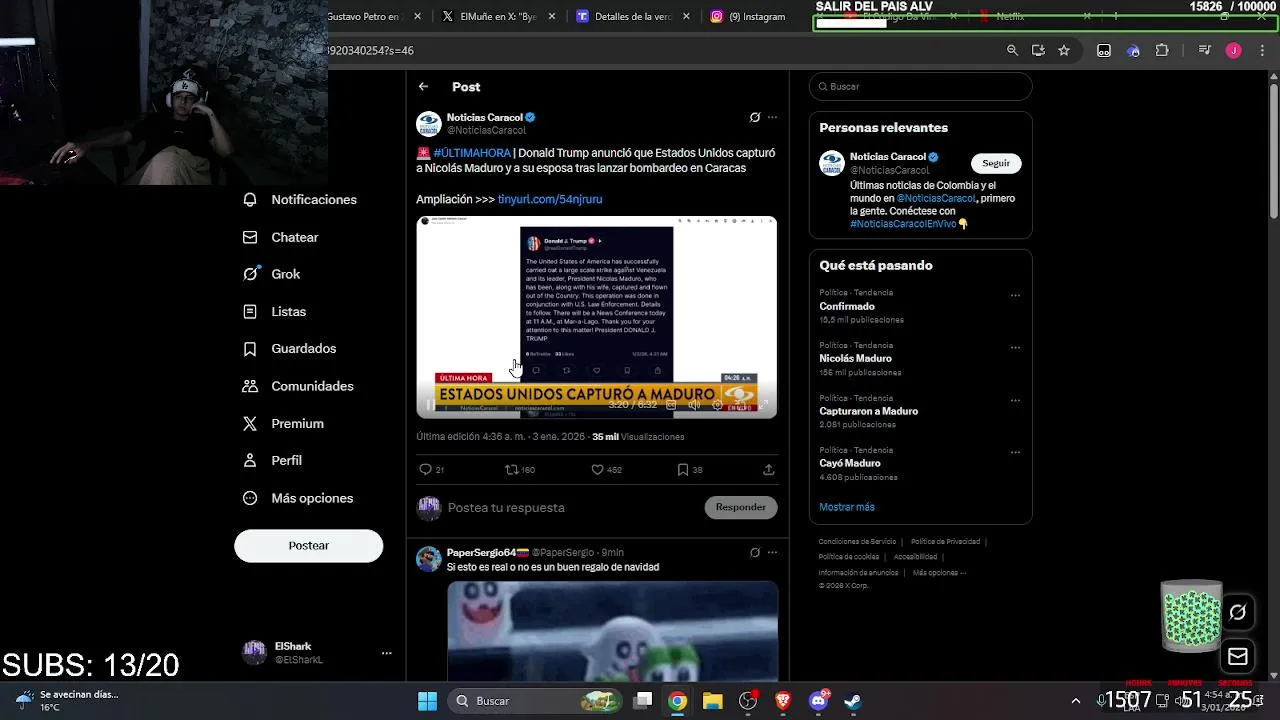Click the Postear button
Viewport: 1280px width, 720px height.
[309, 546]
